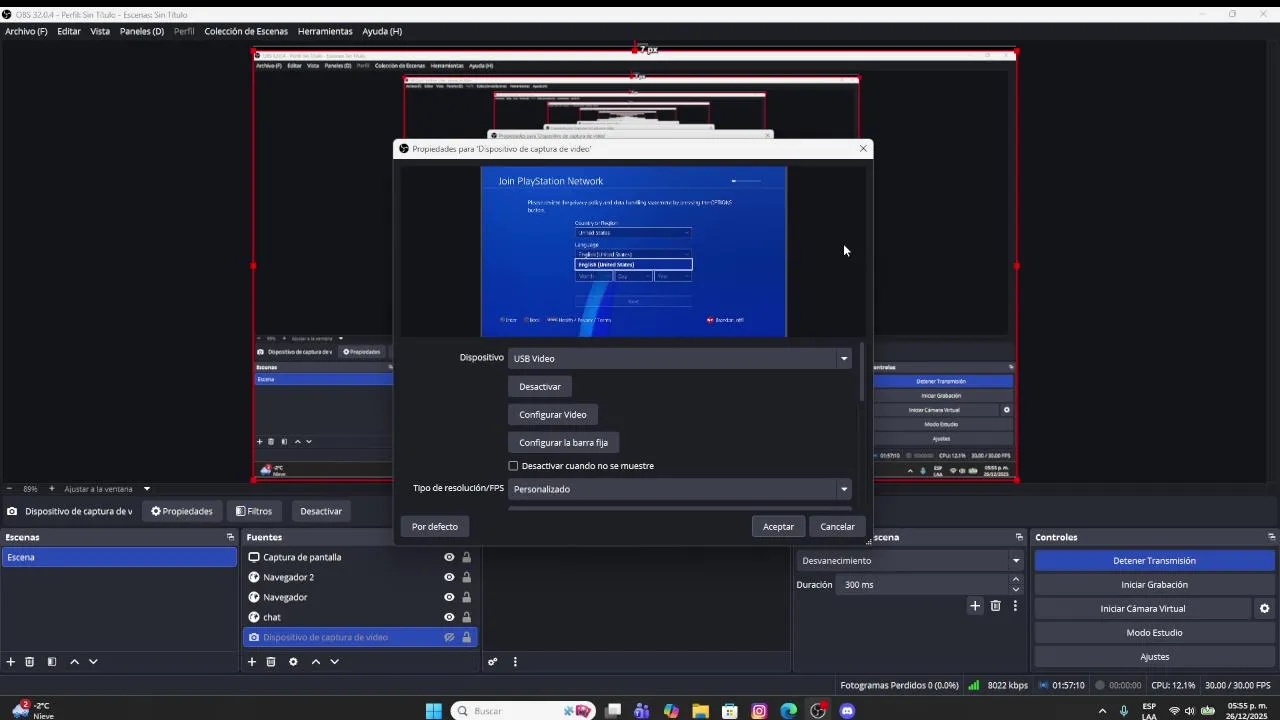This screenshot has width=1280, height=720.
Task: Toggle visibility of Navegador 2 source
Action: click(449, 577)
